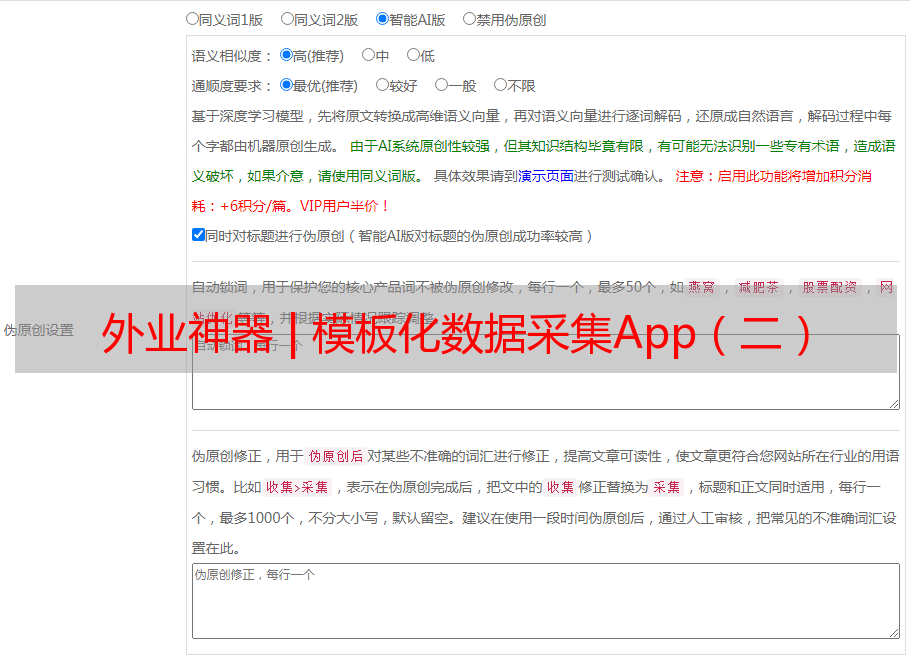Viewport: 911px width, 658px height.
Task: Select the 同义词2版 radio option
Action: coord(288,19)
